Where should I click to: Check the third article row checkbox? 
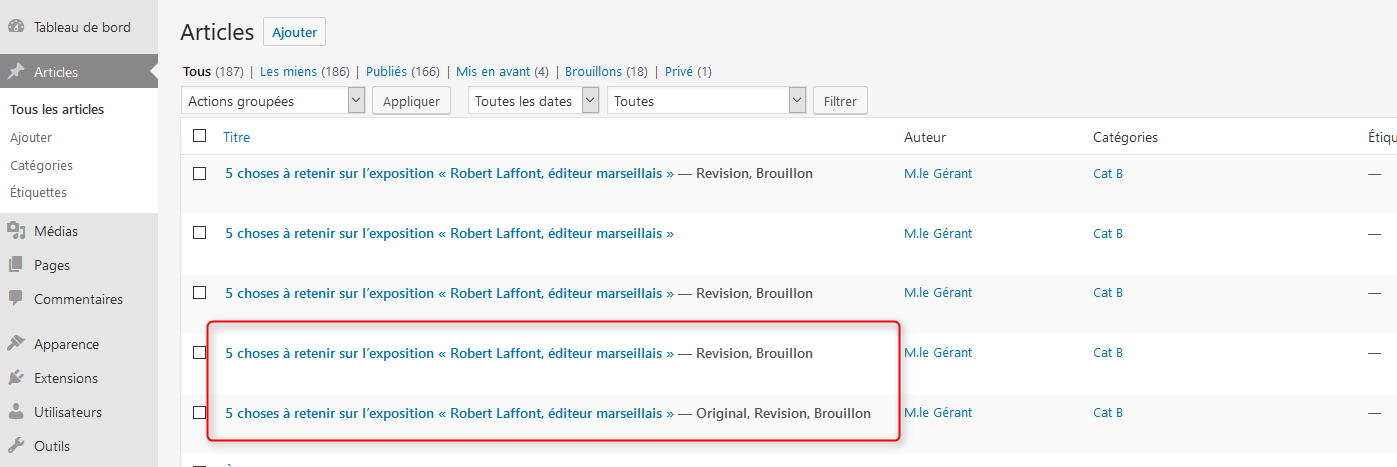click(x=199, y=293)
